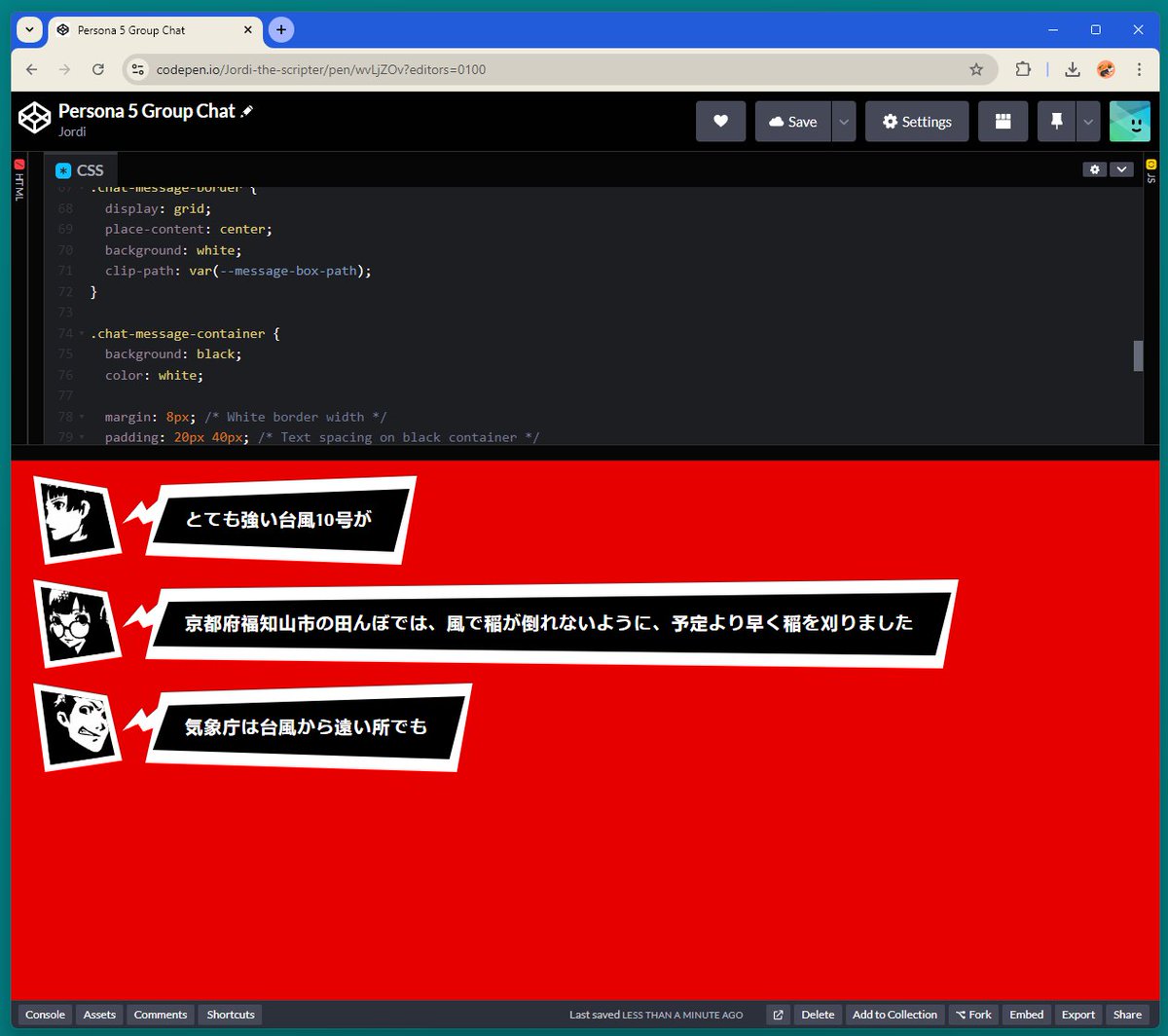
Task: Love this pen with the heart button
Action: pos(720,122)
